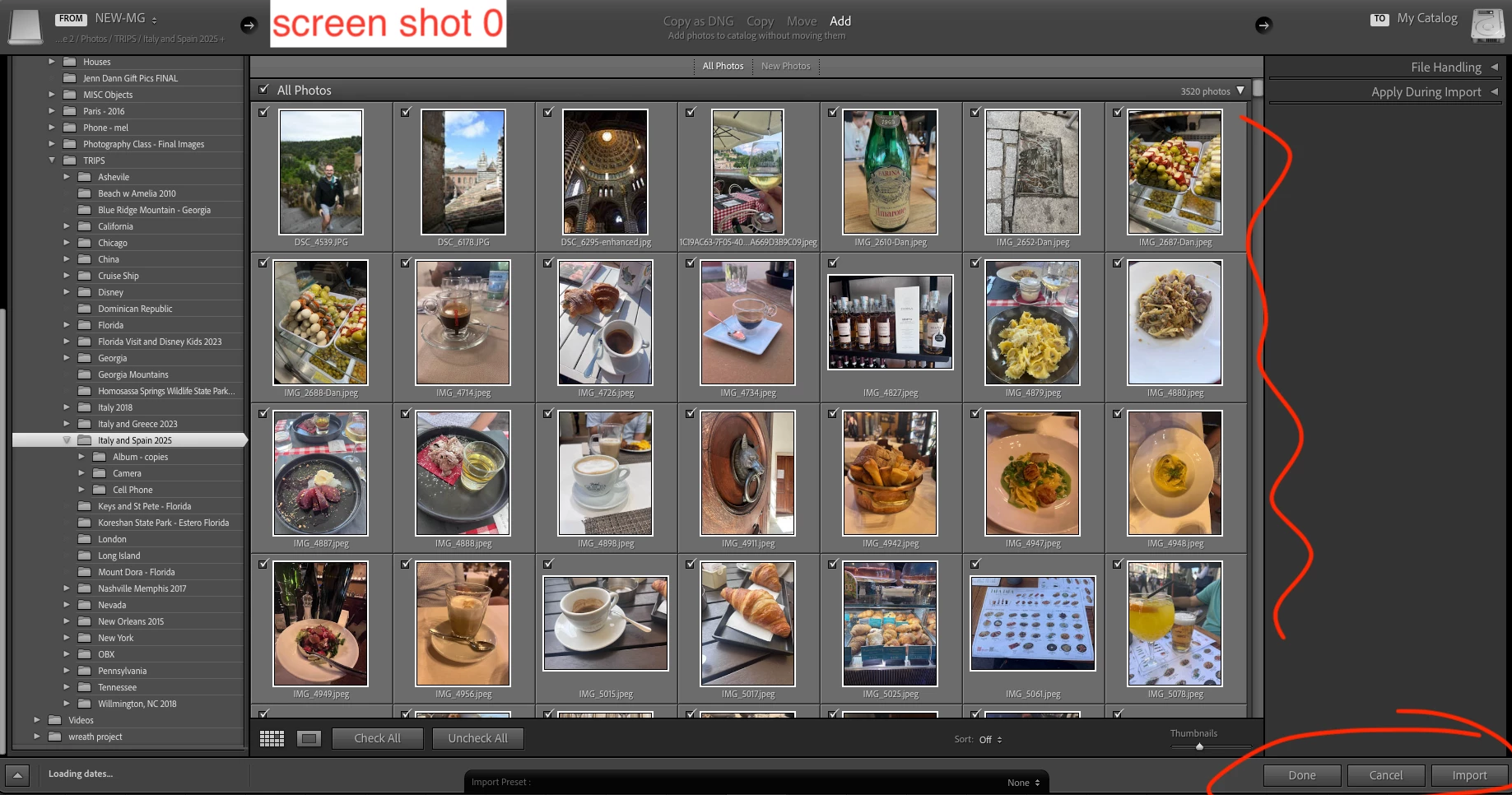Select the IMG_4880.jpeg pasta thumbnail
1512x795 pixels.
[1175, 322]
